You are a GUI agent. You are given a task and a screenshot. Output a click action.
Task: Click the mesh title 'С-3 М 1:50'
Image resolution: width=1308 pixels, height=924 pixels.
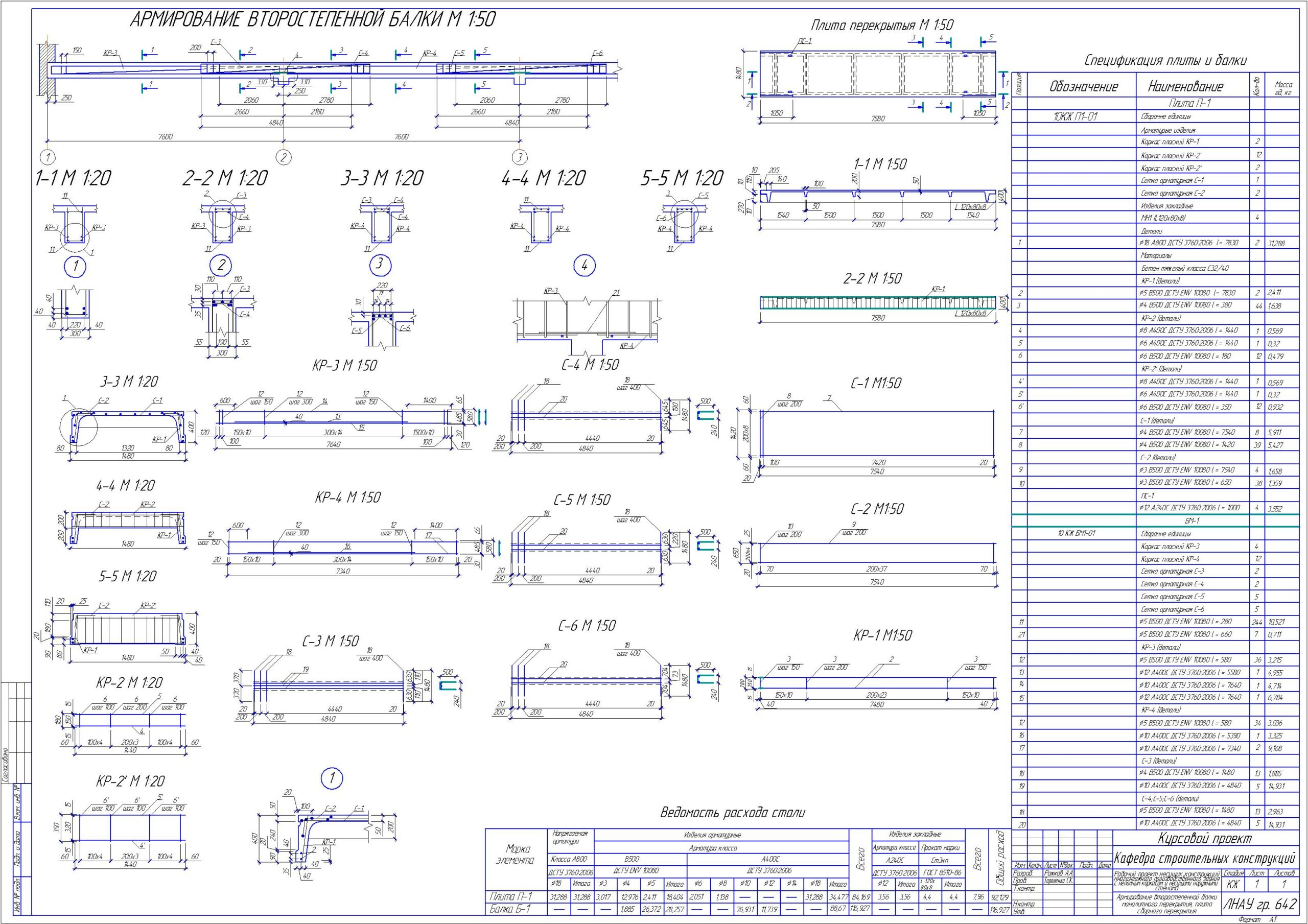coord(331,642)
